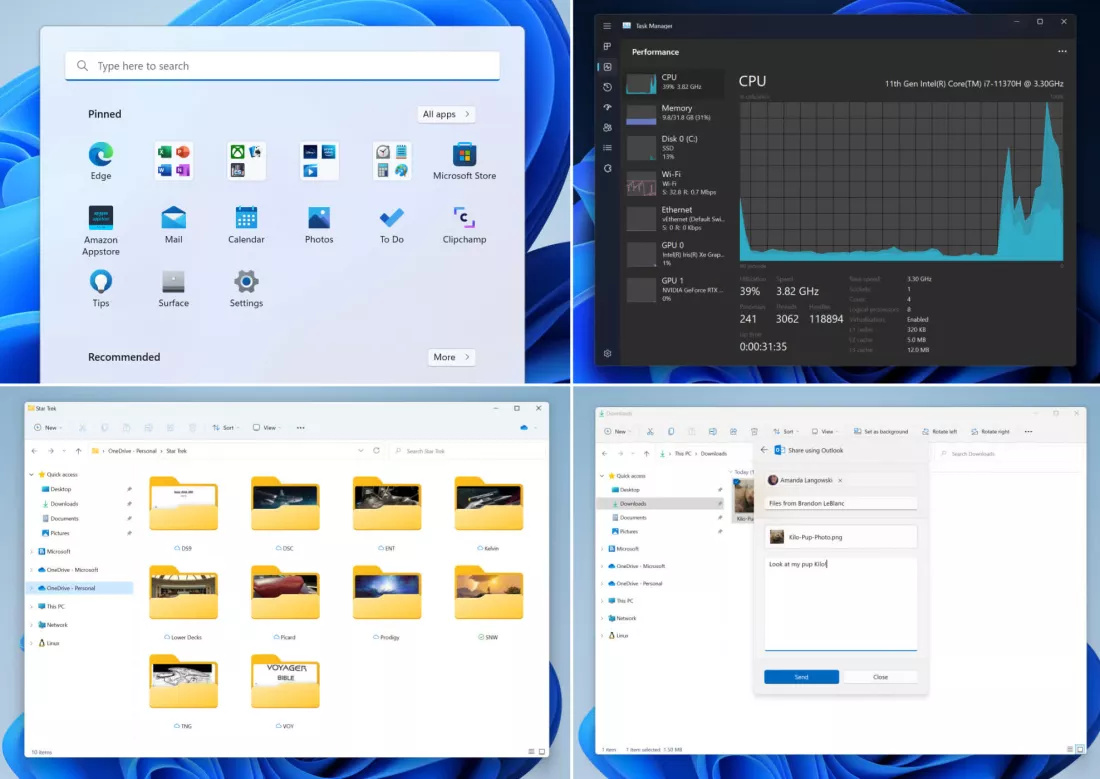Collapse Quick access in Star Trek window sidebar
The width and height of the screenshot is (1100, 779).
click(x=32, y=474)
